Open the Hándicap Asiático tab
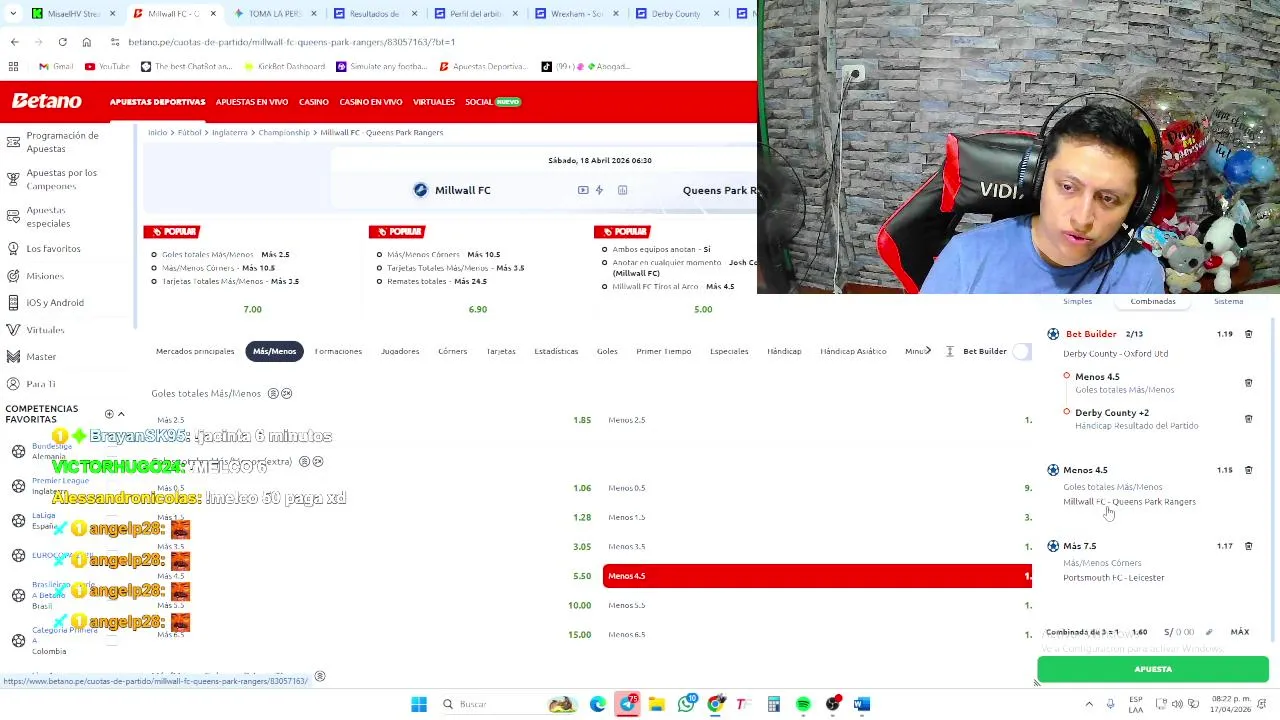The image size is (1280, 720). [x=853, y=351]
